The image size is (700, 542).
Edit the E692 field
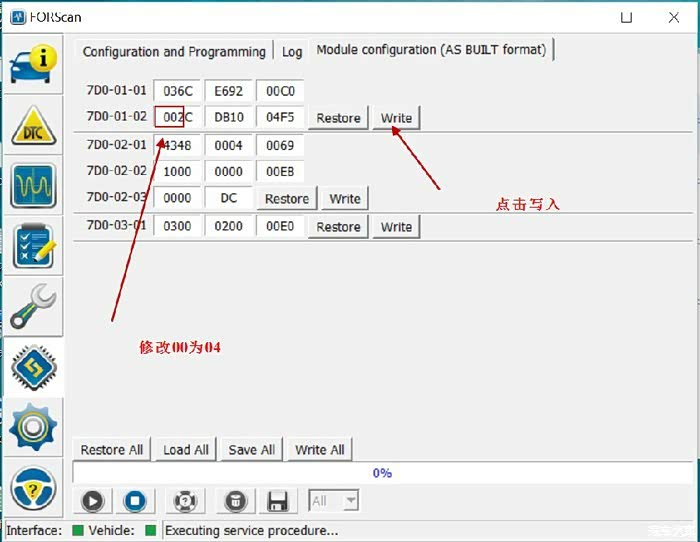229,91
